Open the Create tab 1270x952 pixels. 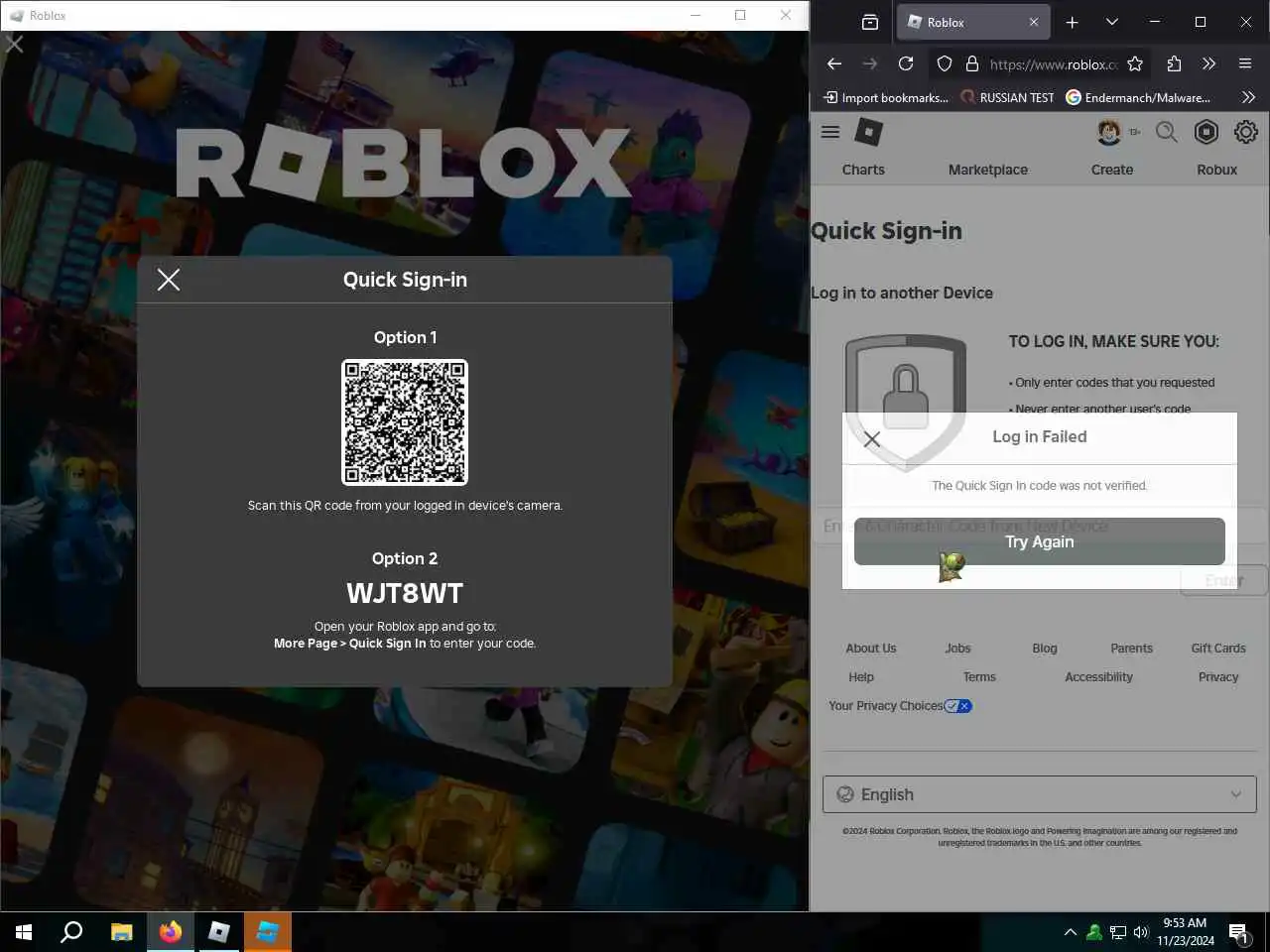1112,170
